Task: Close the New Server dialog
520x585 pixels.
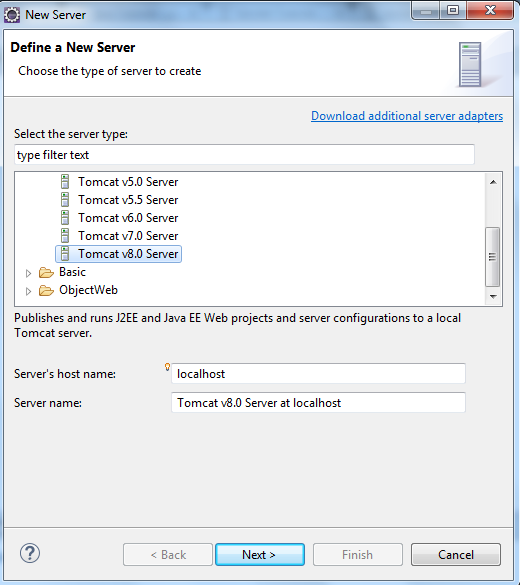Action: click(490, 10)
